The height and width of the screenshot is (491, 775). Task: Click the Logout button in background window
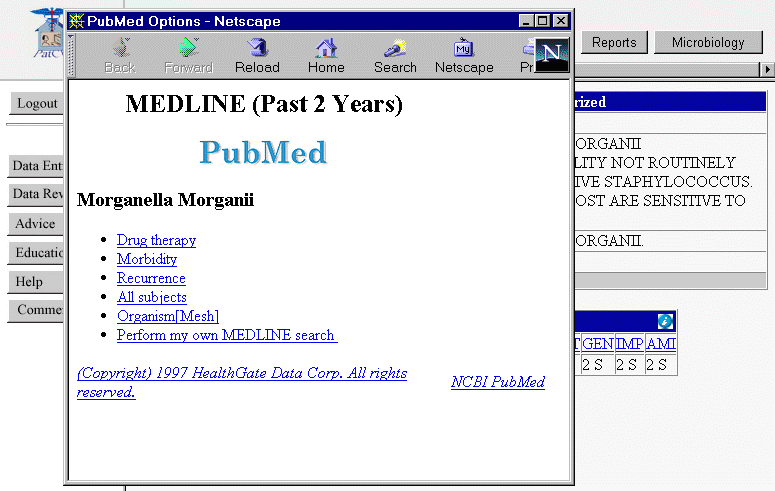click(37, 103)
